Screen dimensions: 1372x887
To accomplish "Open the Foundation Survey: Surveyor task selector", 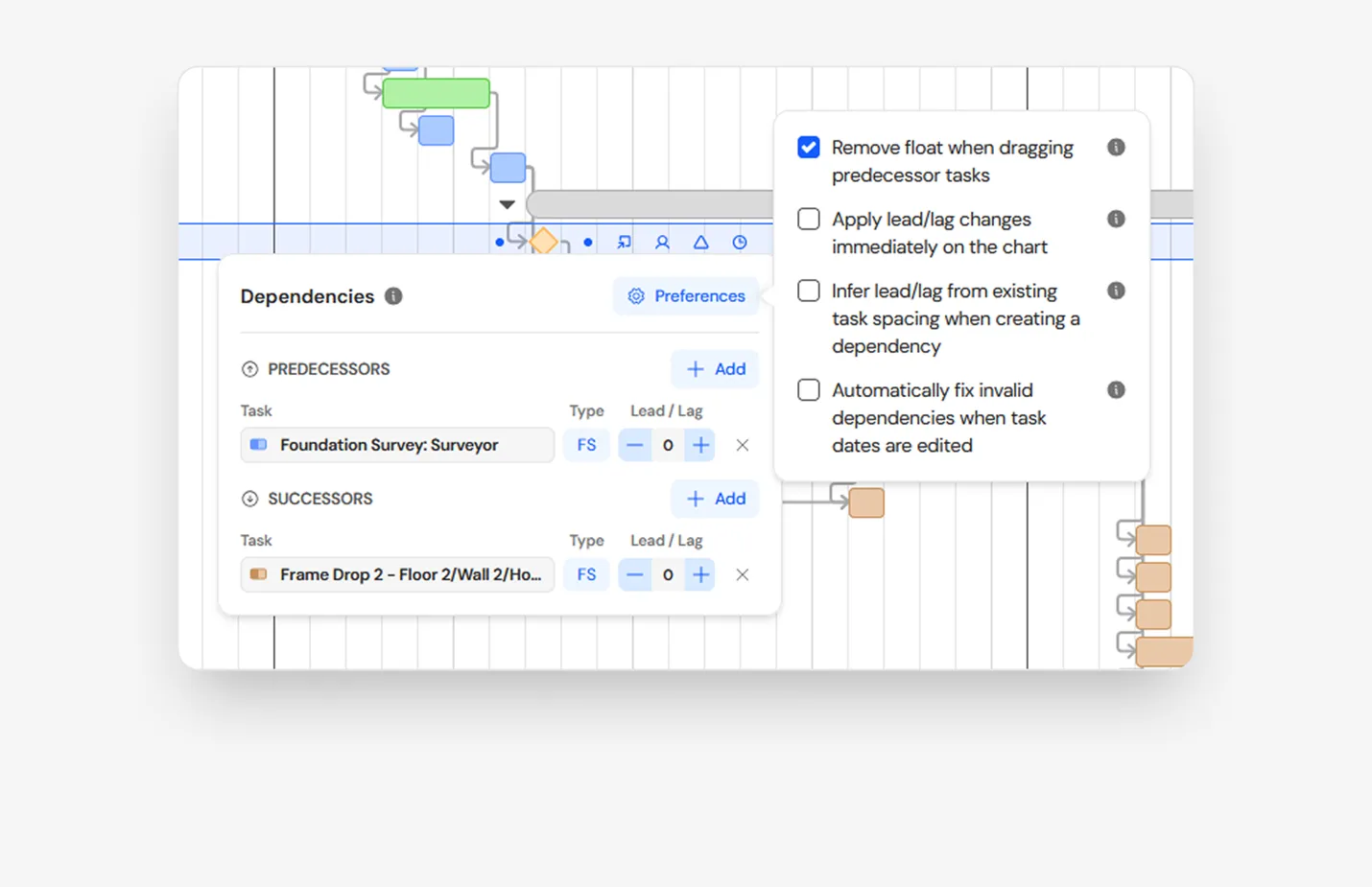I will [397, 445].
